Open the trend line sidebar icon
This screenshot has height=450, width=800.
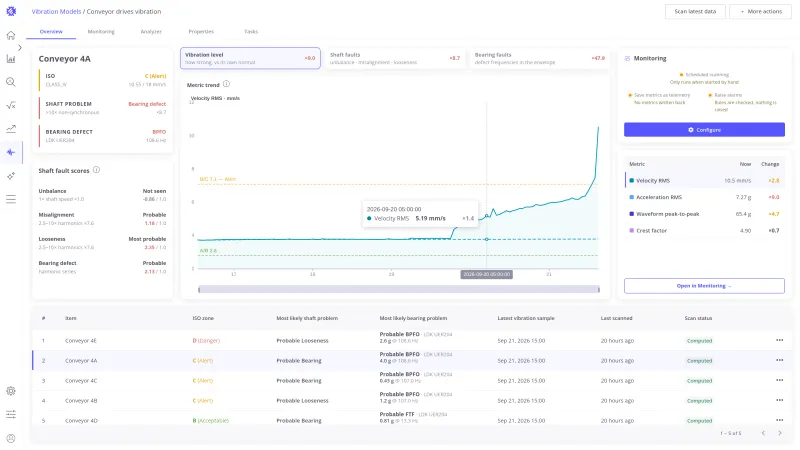click(x=11, y=129)
